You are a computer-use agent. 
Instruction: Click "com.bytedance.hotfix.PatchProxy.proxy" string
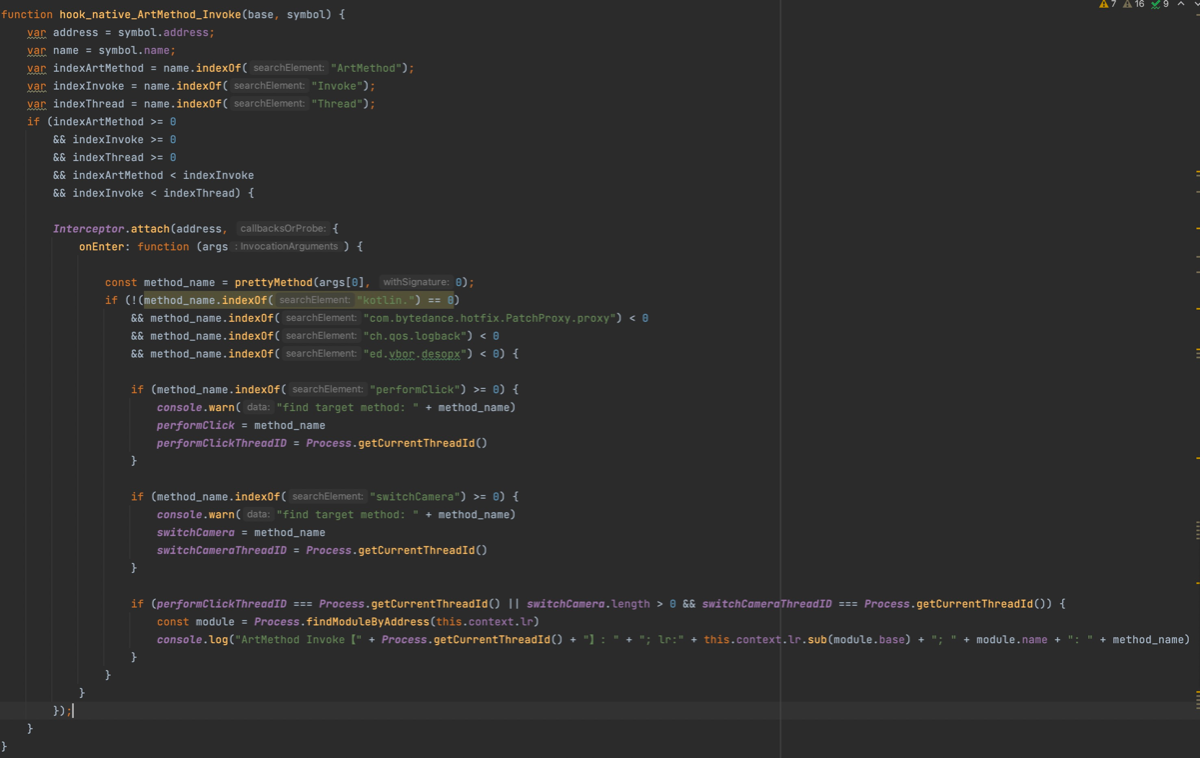(x=489, y=318)
